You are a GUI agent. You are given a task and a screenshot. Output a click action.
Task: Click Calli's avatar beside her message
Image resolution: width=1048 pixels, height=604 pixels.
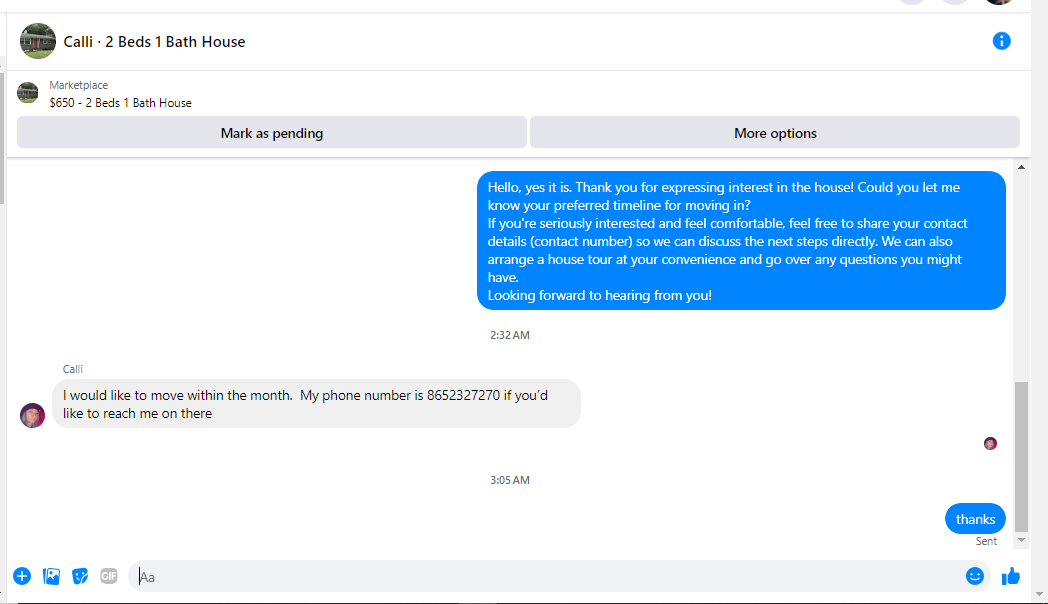coord(32,416)
